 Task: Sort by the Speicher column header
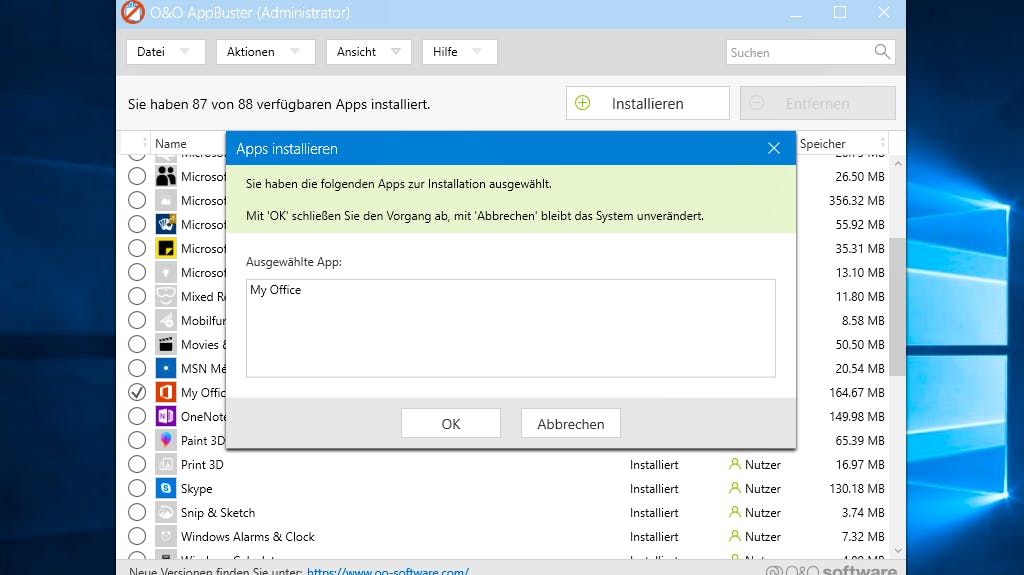[x=823, y=144]
